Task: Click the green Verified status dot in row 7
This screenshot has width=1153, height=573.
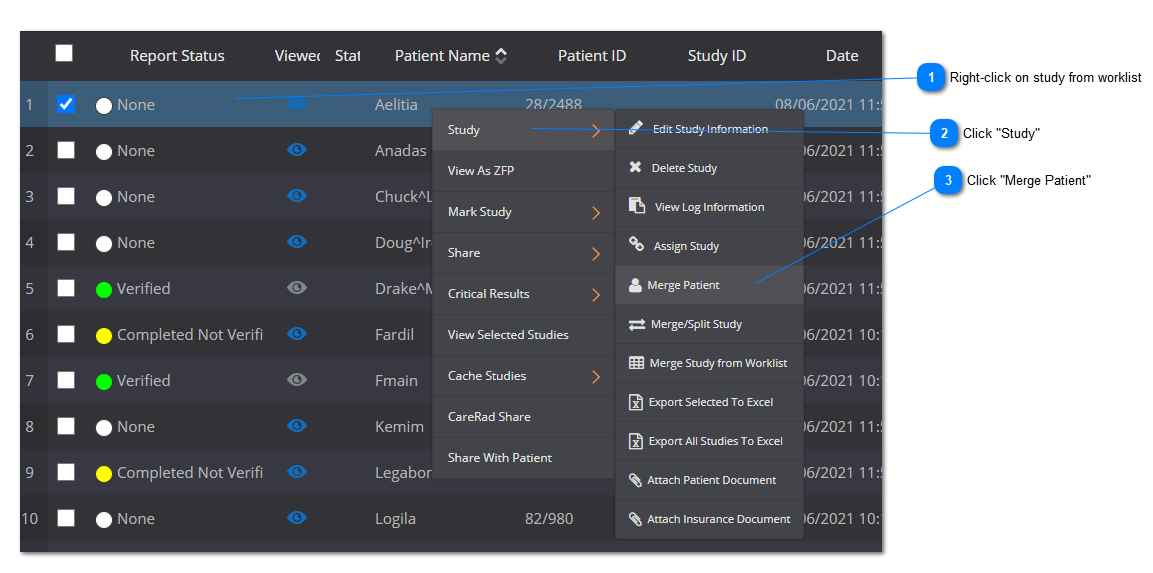Action: pos(104,381)
